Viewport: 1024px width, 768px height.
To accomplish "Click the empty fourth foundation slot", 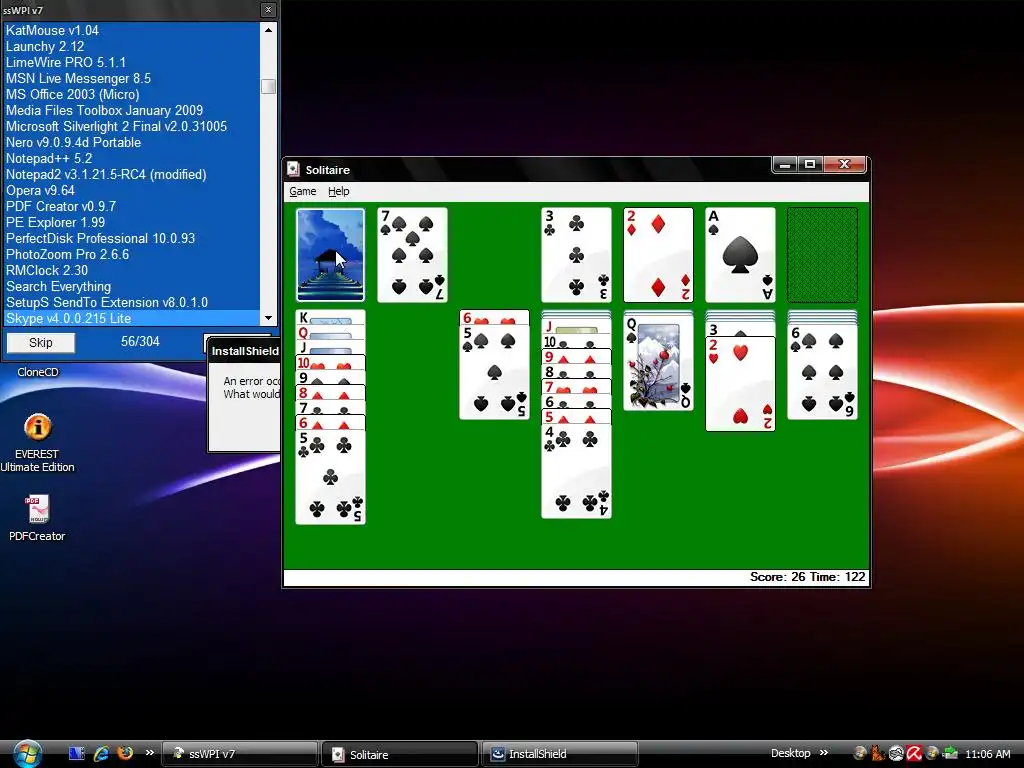I will [x=822, y=255].
